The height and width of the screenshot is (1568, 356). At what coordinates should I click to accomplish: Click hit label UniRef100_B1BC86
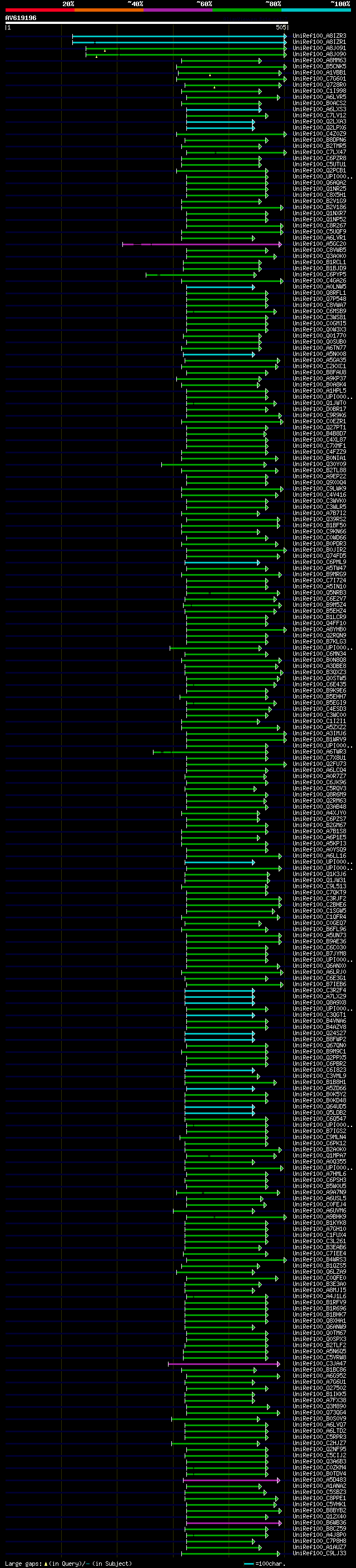[319, 1369]
